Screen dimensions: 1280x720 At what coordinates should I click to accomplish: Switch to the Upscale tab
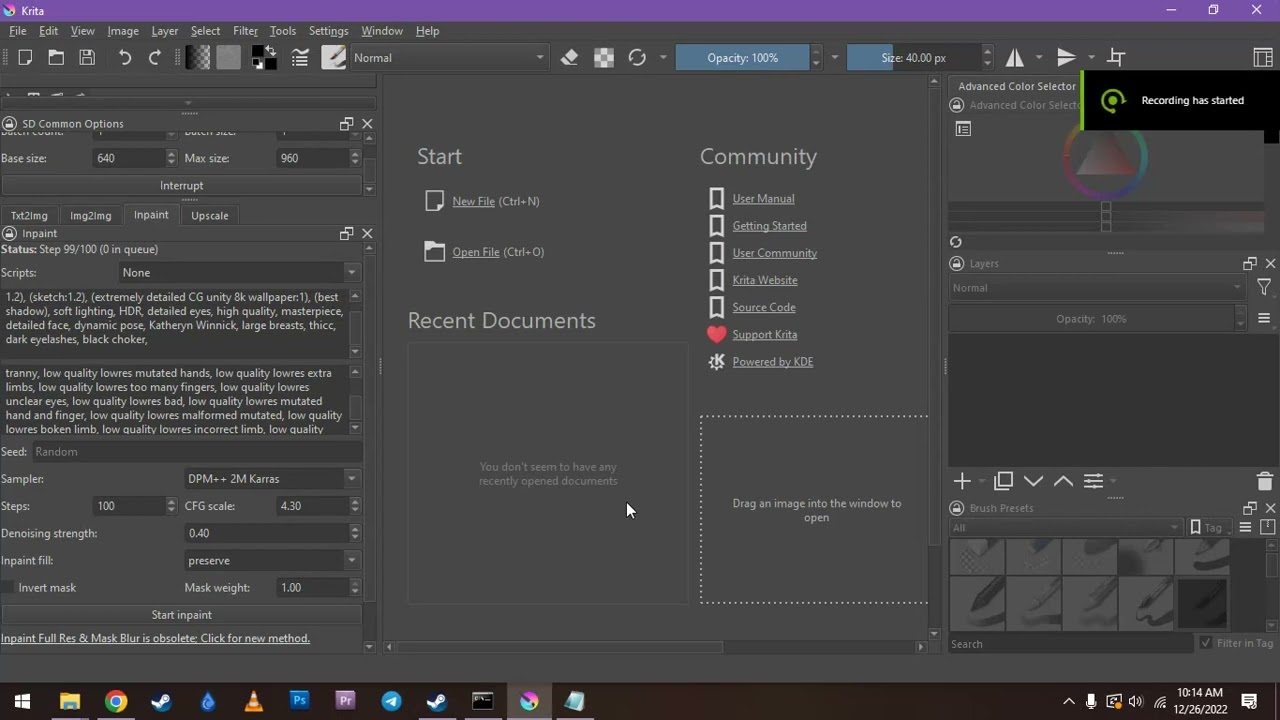point(210,216)
